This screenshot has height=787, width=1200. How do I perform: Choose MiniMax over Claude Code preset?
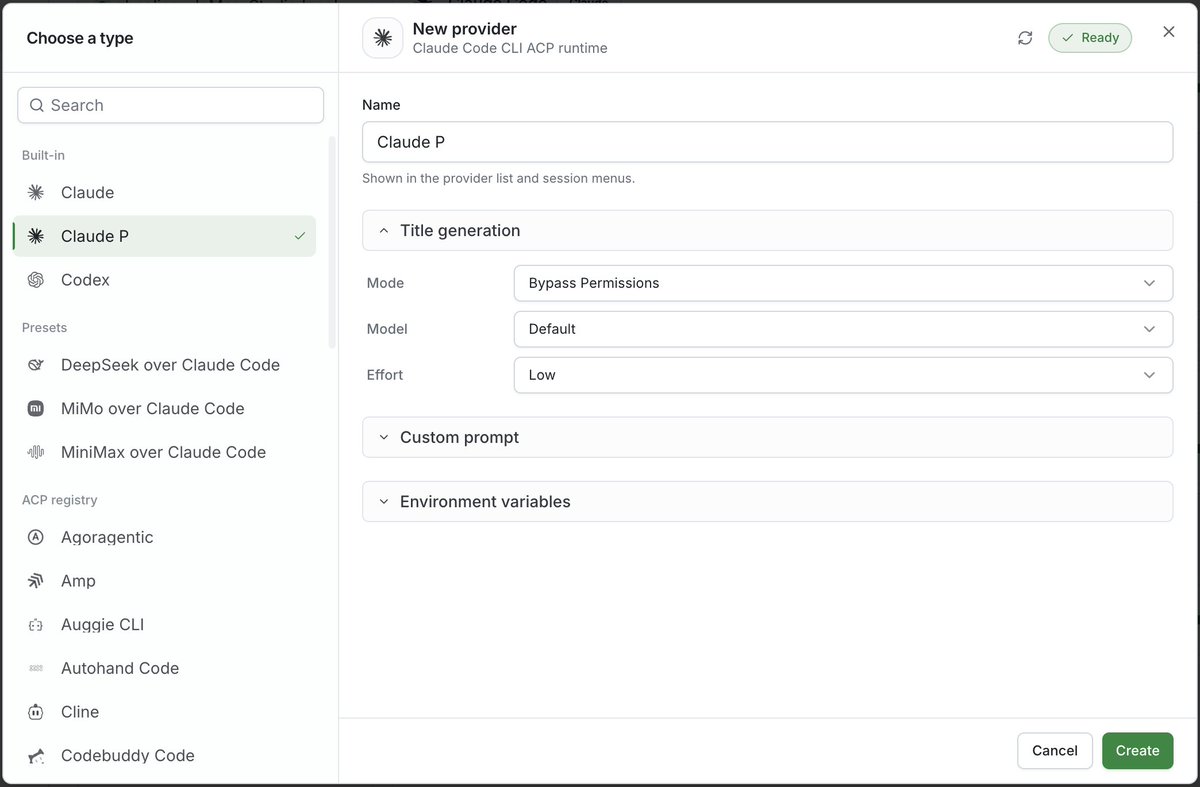coord(164,452)
